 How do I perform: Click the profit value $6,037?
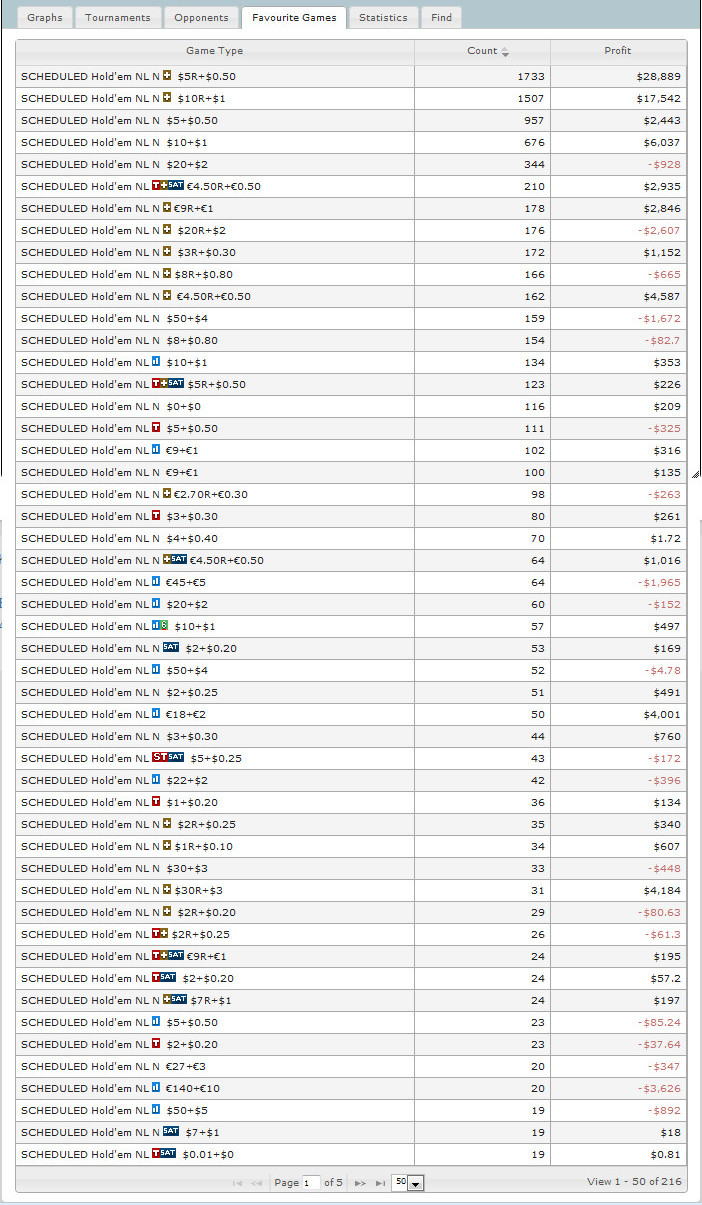[662, 142]
